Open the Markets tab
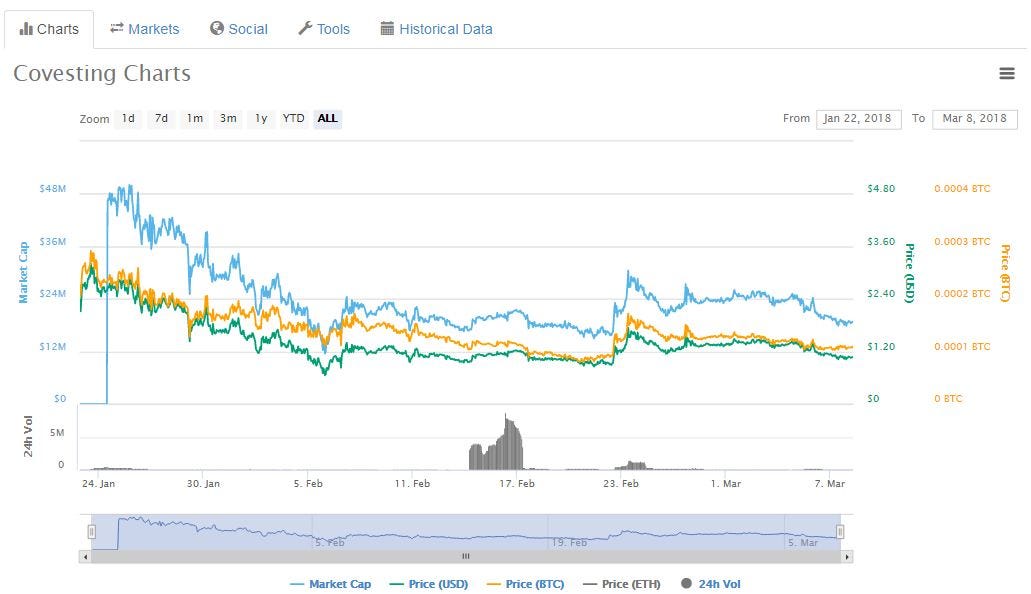Viewport: 1031px width, 594px height. click(x=145, y=29)
